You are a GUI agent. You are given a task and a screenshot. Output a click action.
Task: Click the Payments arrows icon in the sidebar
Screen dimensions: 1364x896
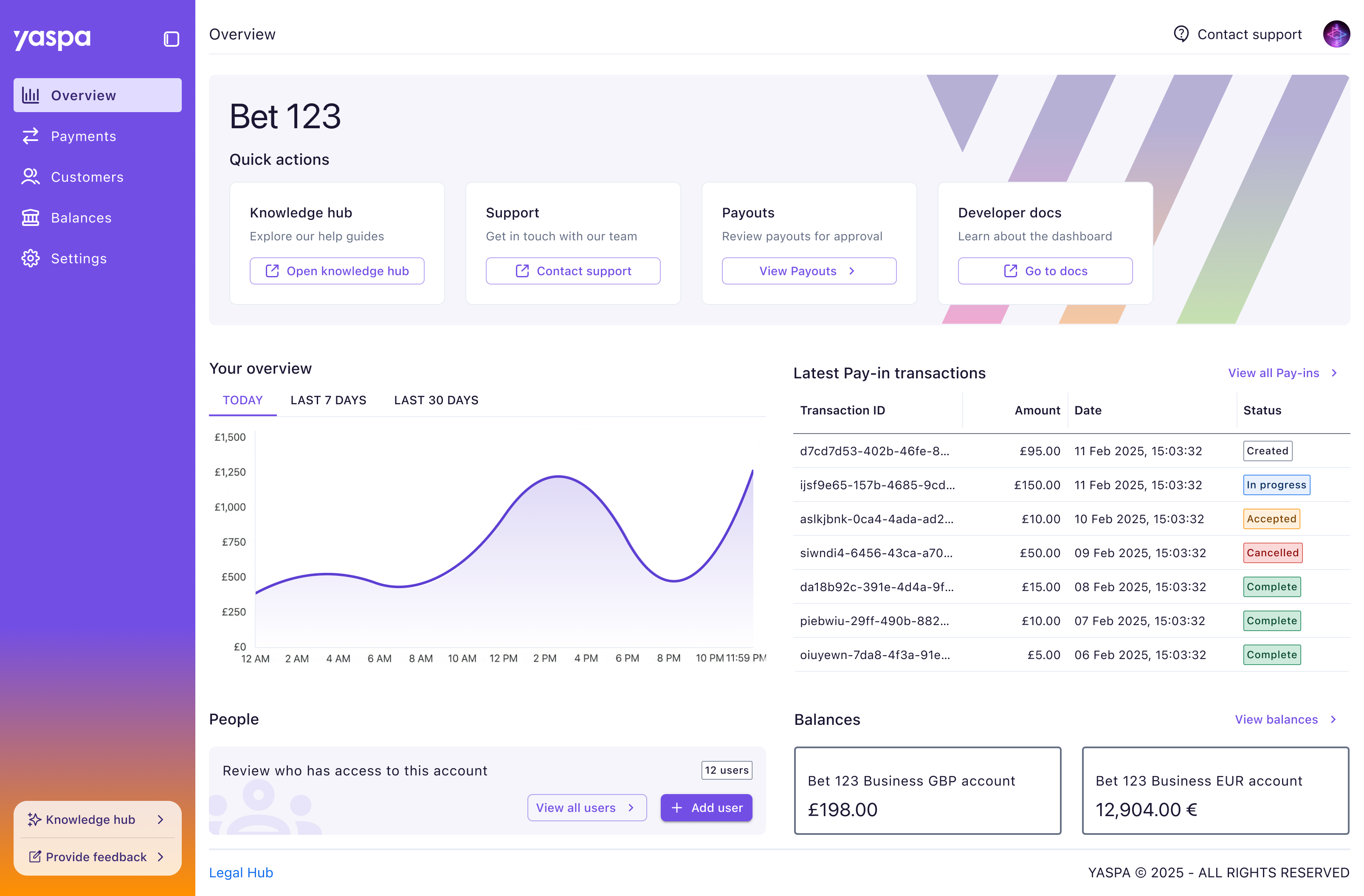pyautogui.click(x=31, y=136)
